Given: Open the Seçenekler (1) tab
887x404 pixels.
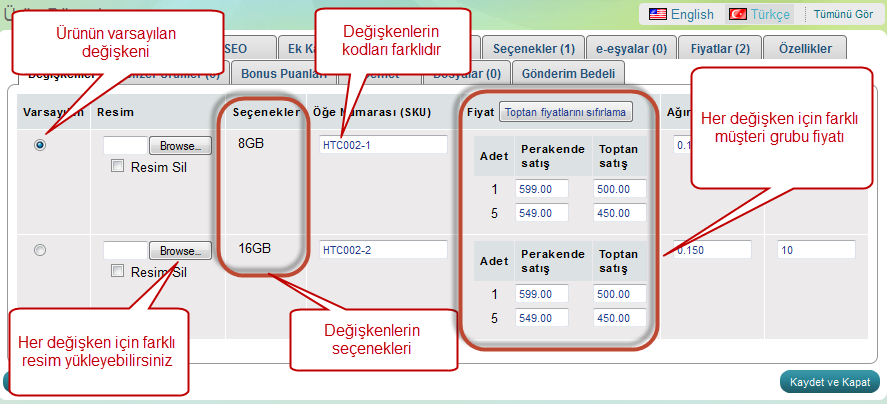Looking at the screenshot, I should point(535,48).
